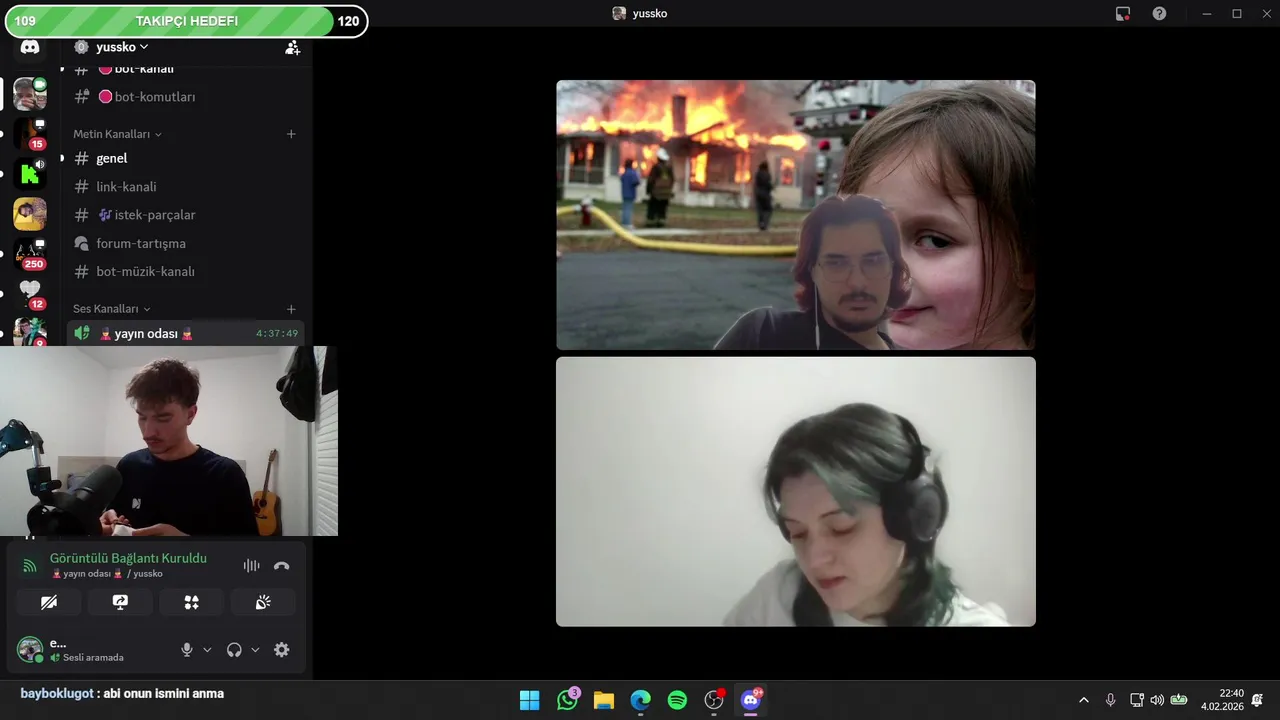Open the yayın odası / yussko link
The width and height of the screenshot is (1280, 720).
click(x=106, y=574)
